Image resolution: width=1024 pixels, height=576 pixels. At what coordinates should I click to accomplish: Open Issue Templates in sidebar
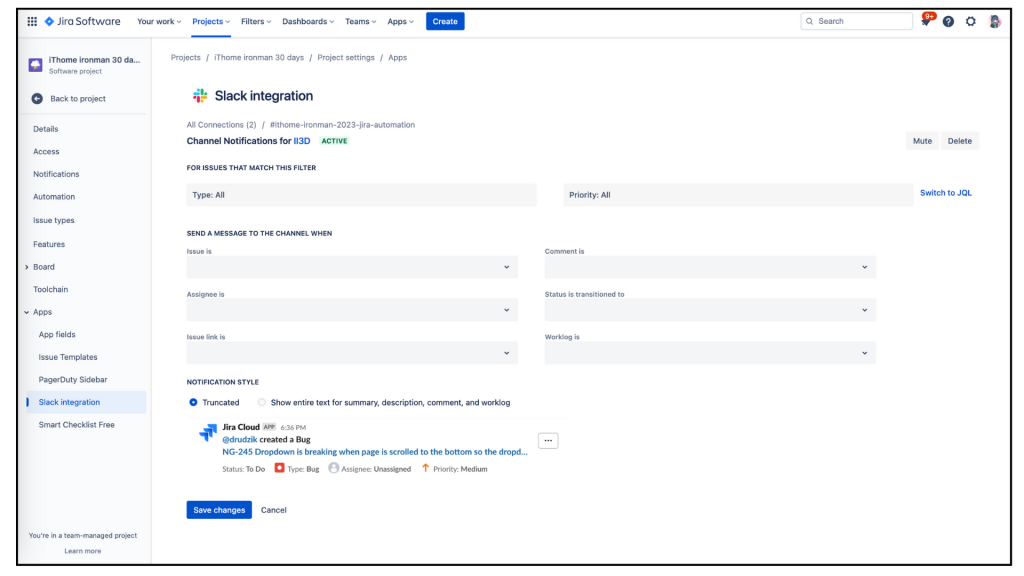coord(68,357)
